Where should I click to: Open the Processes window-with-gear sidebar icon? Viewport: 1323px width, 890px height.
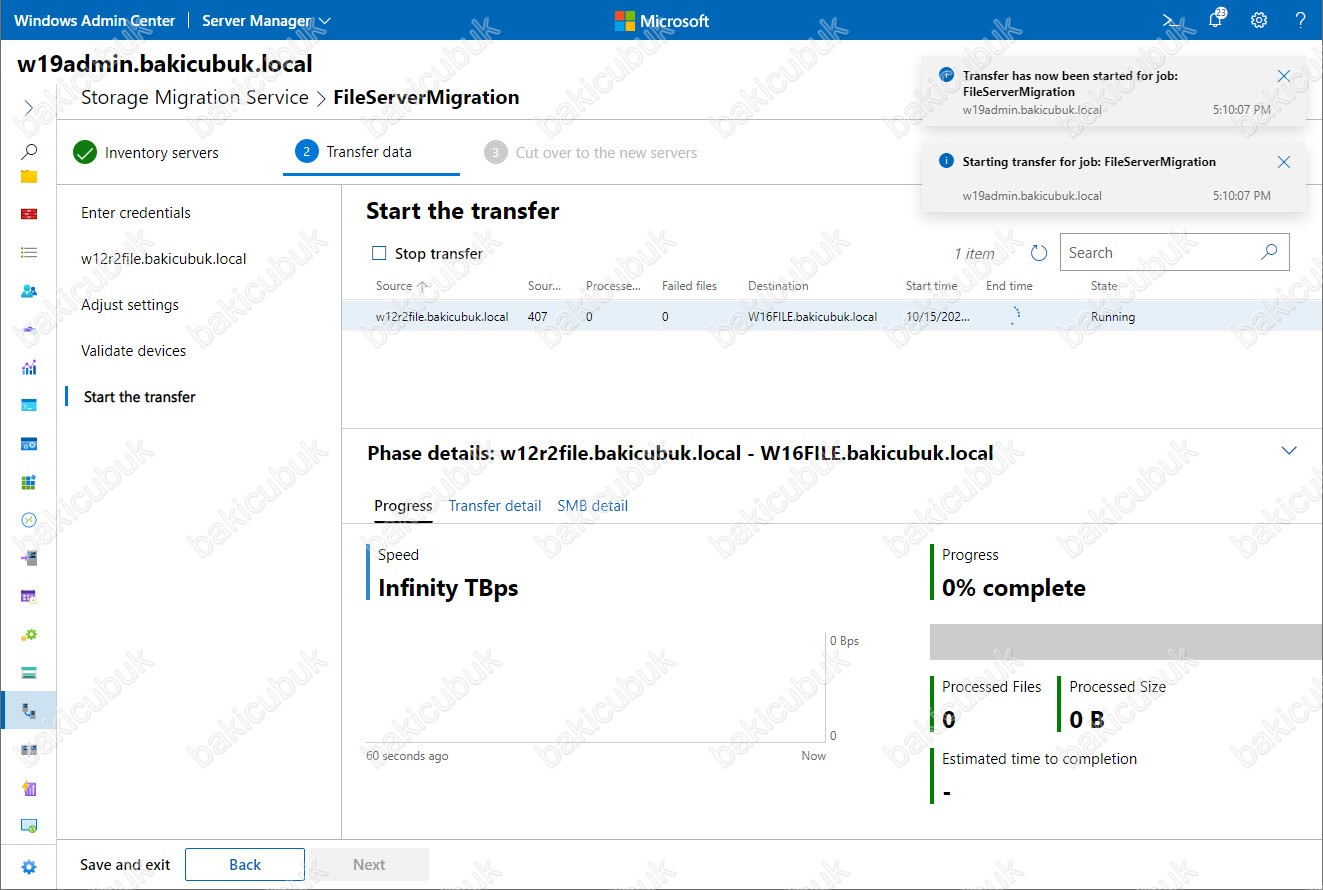point(29,444)
